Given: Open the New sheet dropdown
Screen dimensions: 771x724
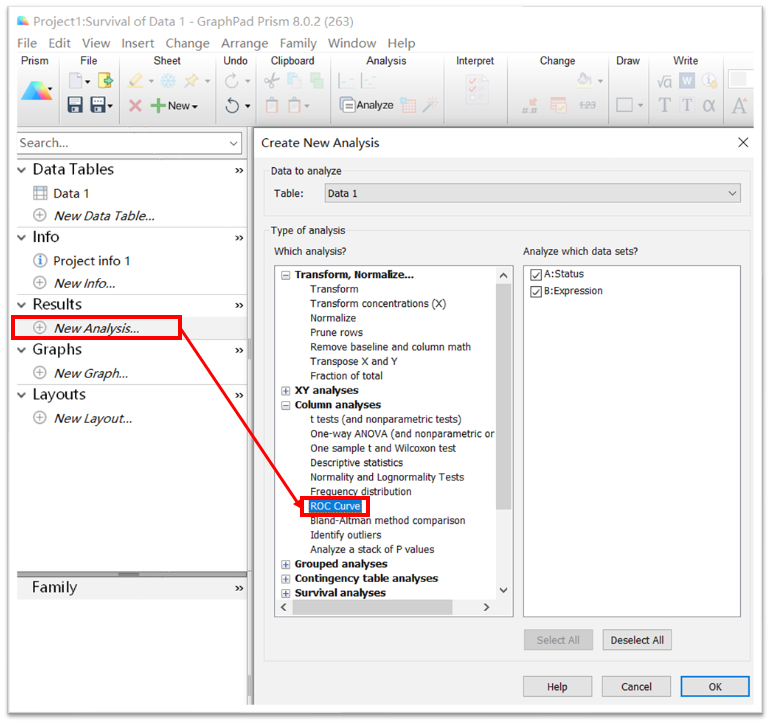Looking at the screenshot, I should tap(195, 106).
